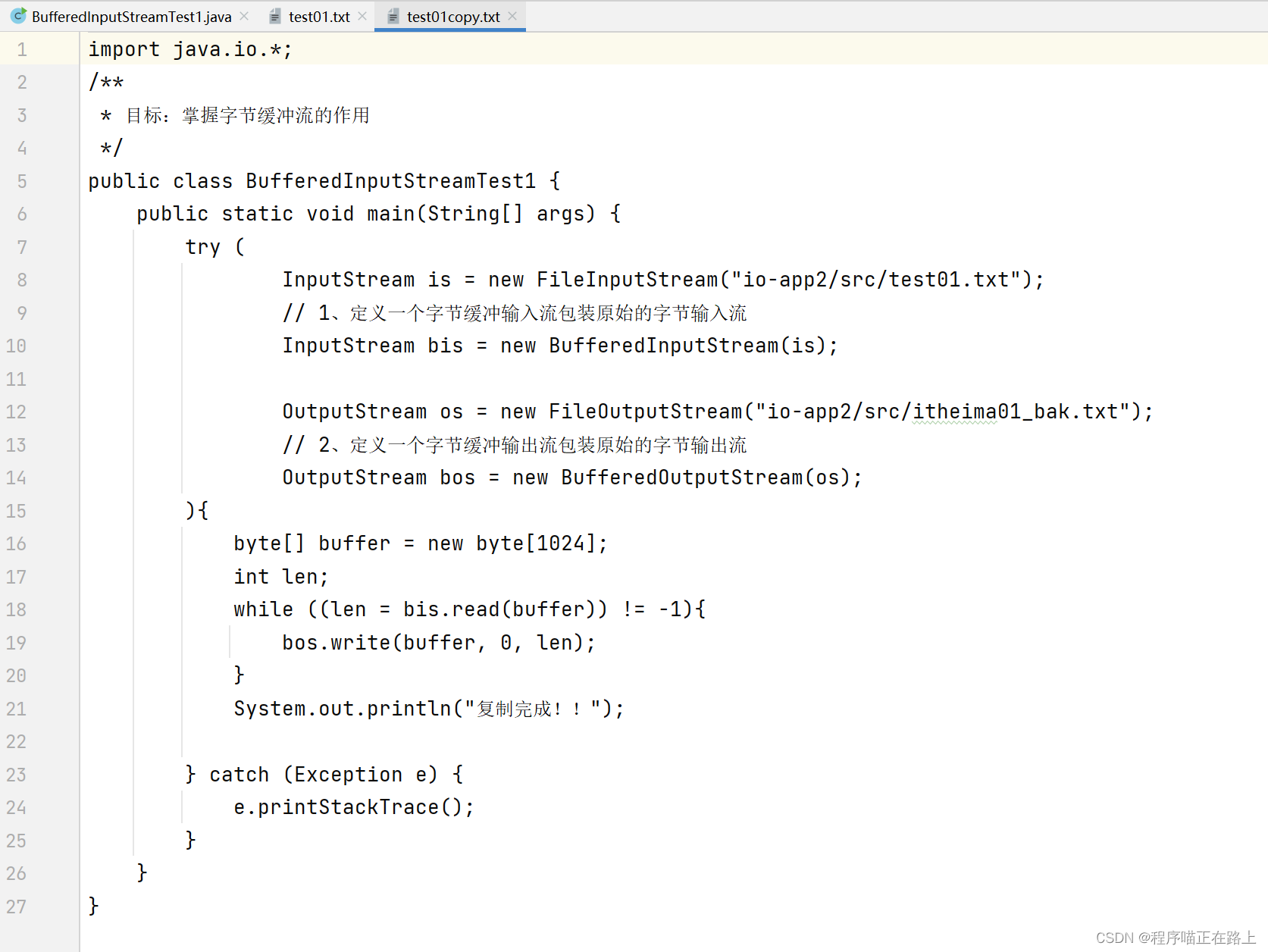The width and height of the screenshot is (1268, 952).
Task: Click the 'catch (Exception e)' clause
Action: 324,775
